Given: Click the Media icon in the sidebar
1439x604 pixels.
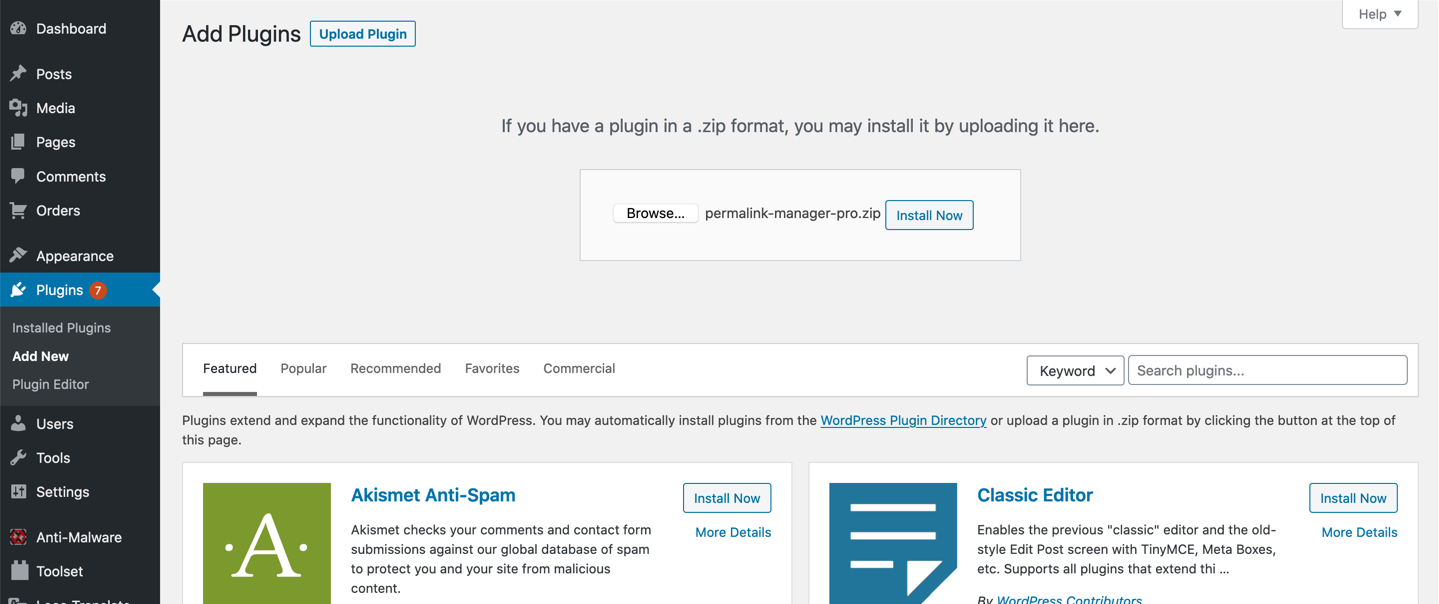Looking at the screenshot, I should [x=21, y=107].
